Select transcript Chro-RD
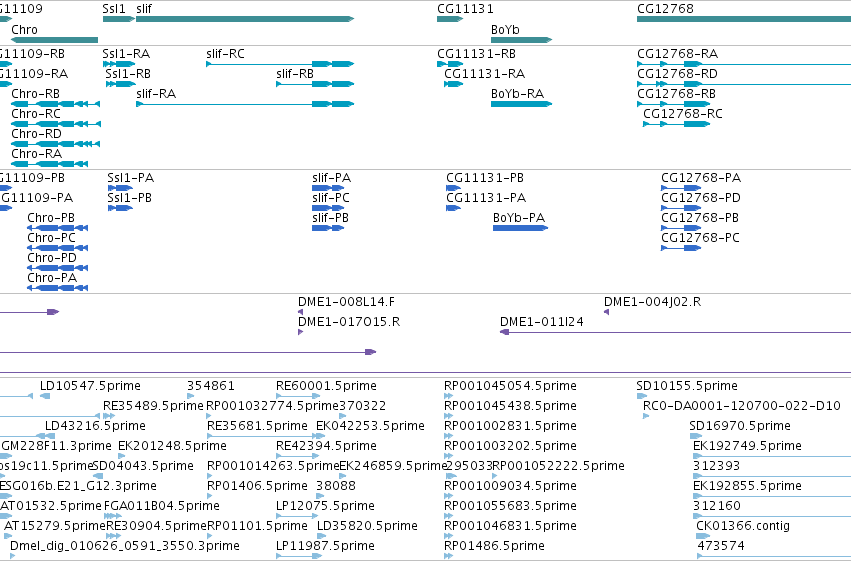This screenshot has width=851, height=561. click(36, 134)
